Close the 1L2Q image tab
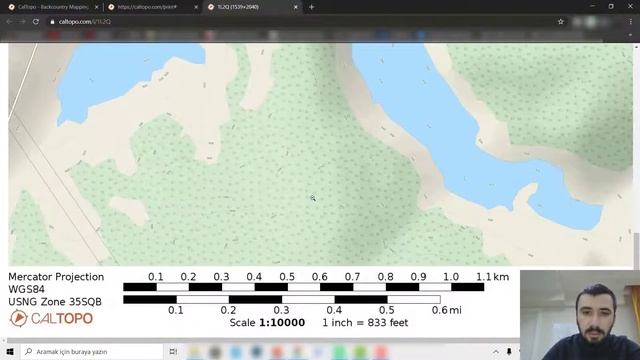640x360 pixels. [296, 7]
